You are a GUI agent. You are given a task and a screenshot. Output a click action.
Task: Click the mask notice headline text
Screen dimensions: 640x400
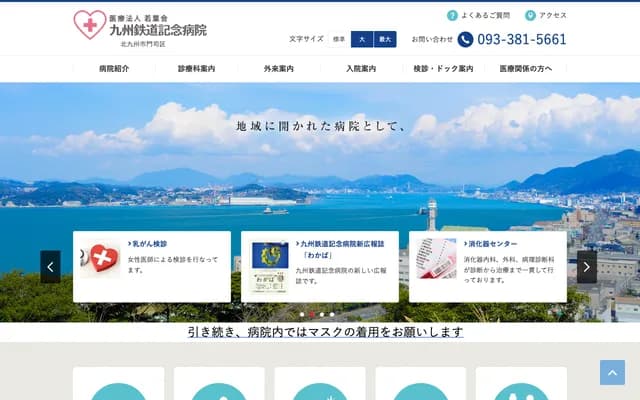325,332
